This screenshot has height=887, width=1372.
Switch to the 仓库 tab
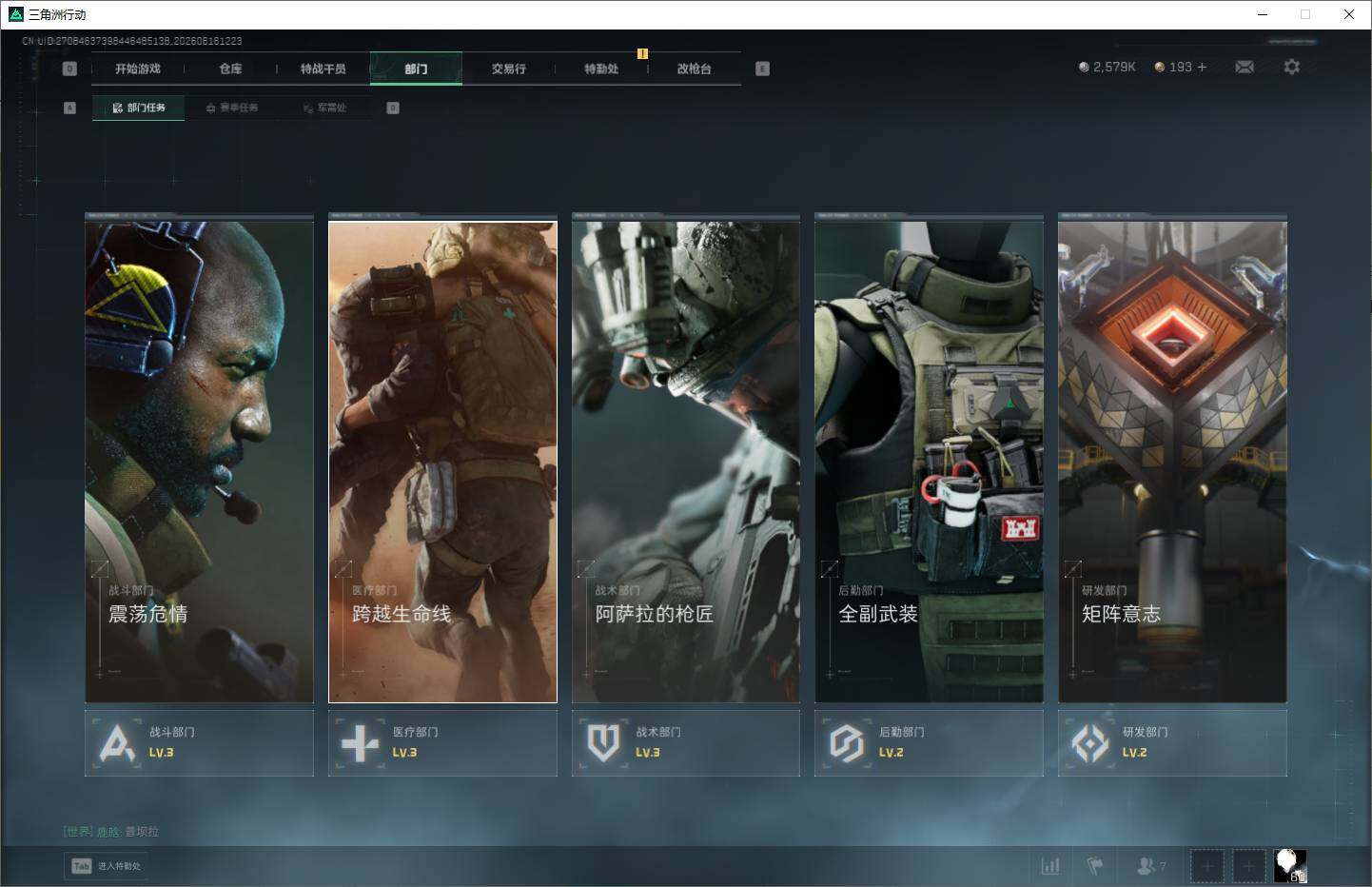pos(230,69)
